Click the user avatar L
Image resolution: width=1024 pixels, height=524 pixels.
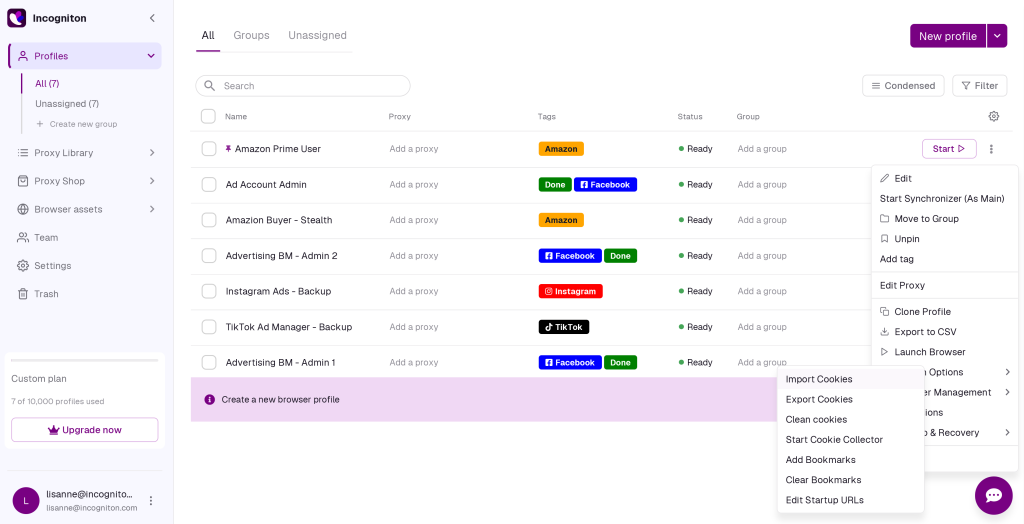(26, 500)
